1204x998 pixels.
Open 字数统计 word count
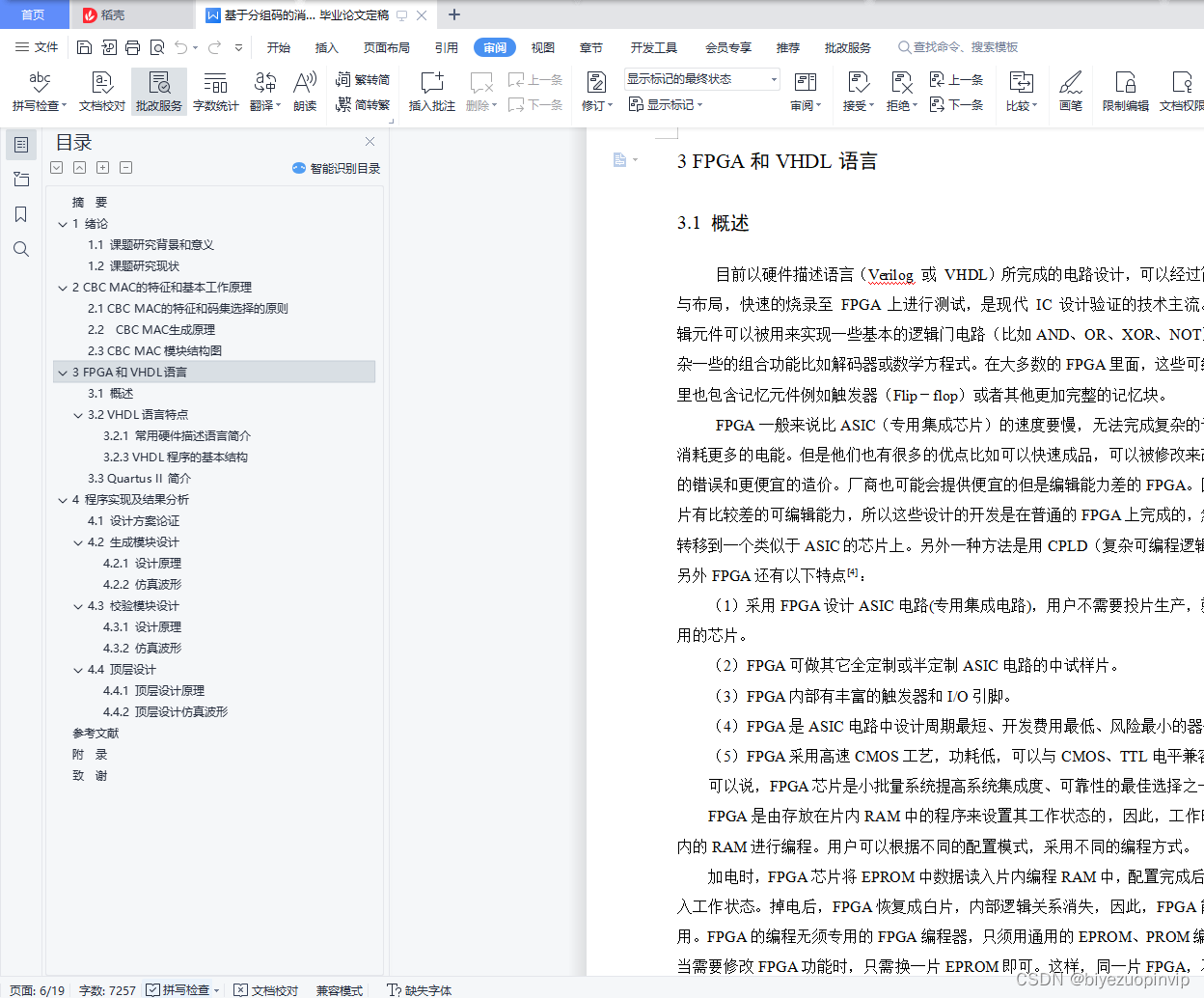[x=216, y=92]
